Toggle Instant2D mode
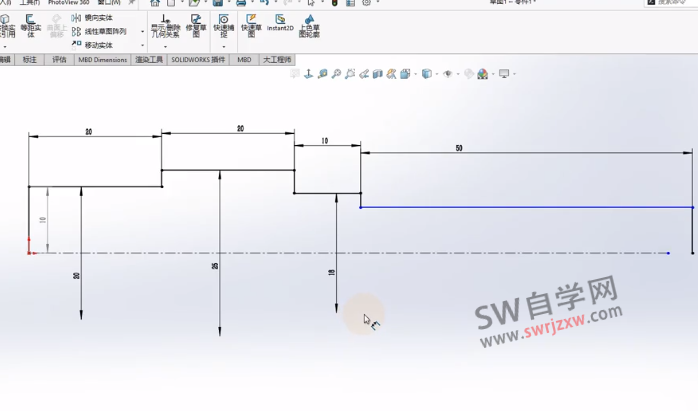Image resolution: width=698 pixels, height=411 pixels. 280,22
